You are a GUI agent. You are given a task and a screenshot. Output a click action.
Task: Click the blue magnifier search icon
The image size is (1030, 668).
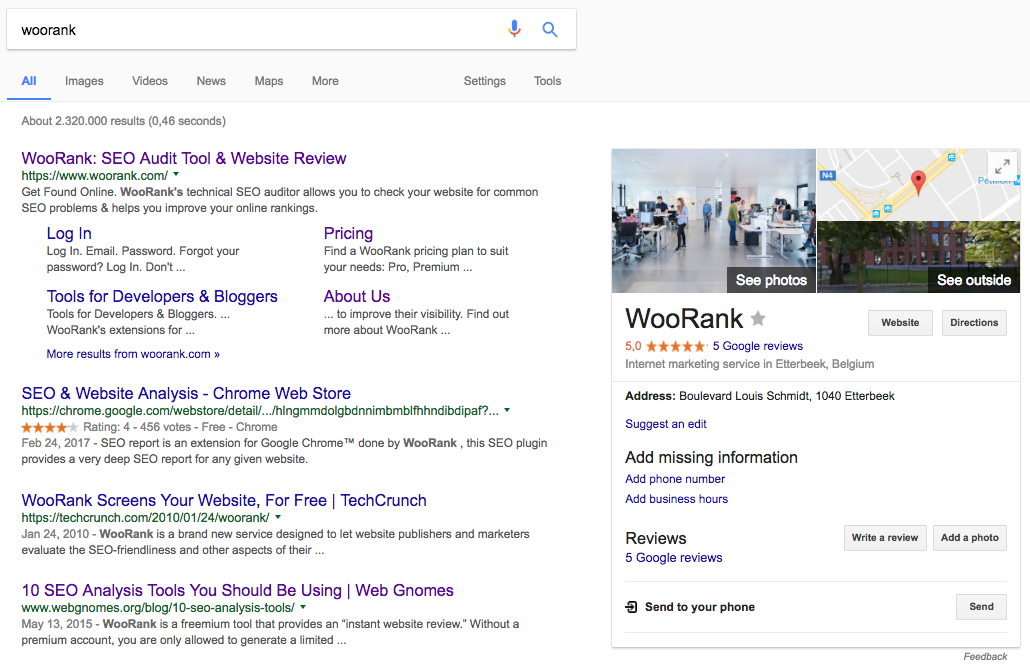550,30
